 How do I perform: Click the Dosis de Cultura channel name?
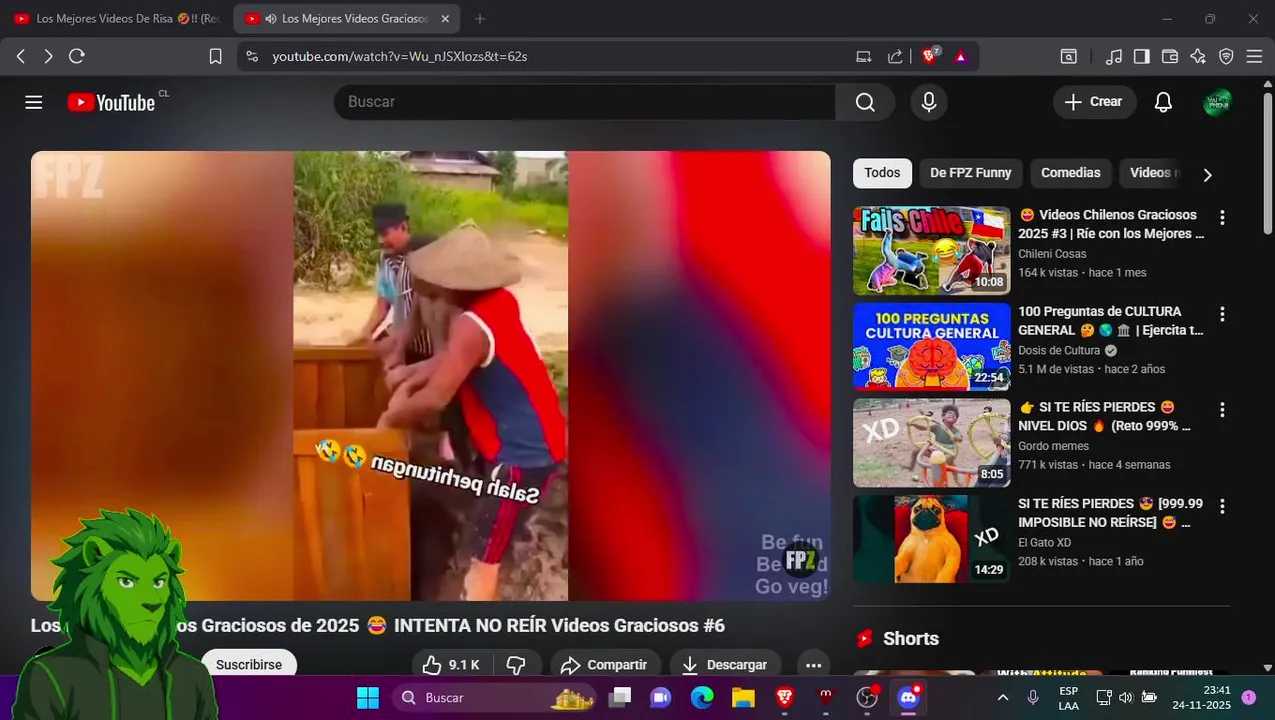1059,351
